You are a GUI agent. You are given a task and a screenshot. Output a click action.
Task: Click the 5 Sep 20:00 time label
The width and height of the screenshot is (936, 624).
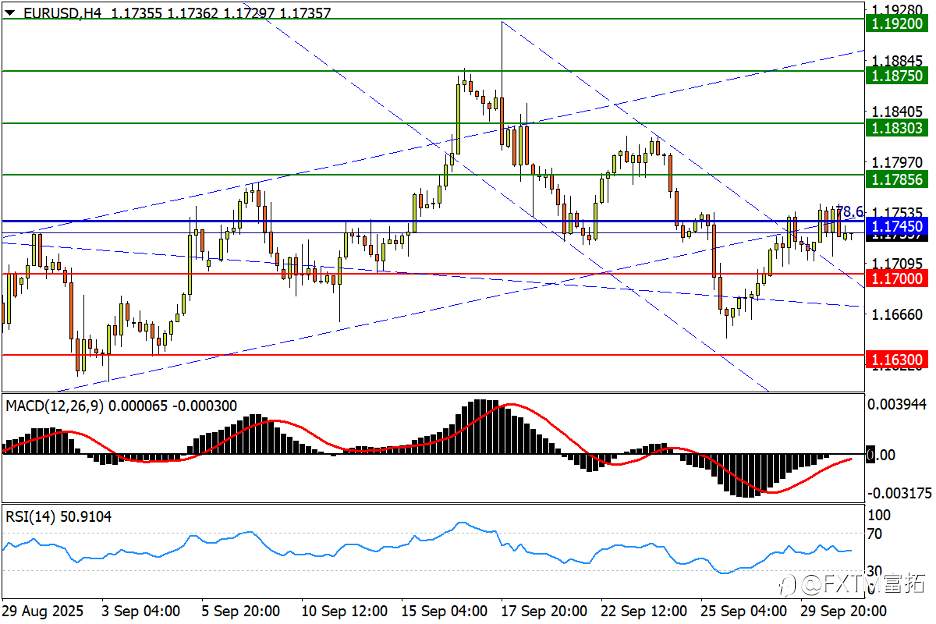point(241,611)
